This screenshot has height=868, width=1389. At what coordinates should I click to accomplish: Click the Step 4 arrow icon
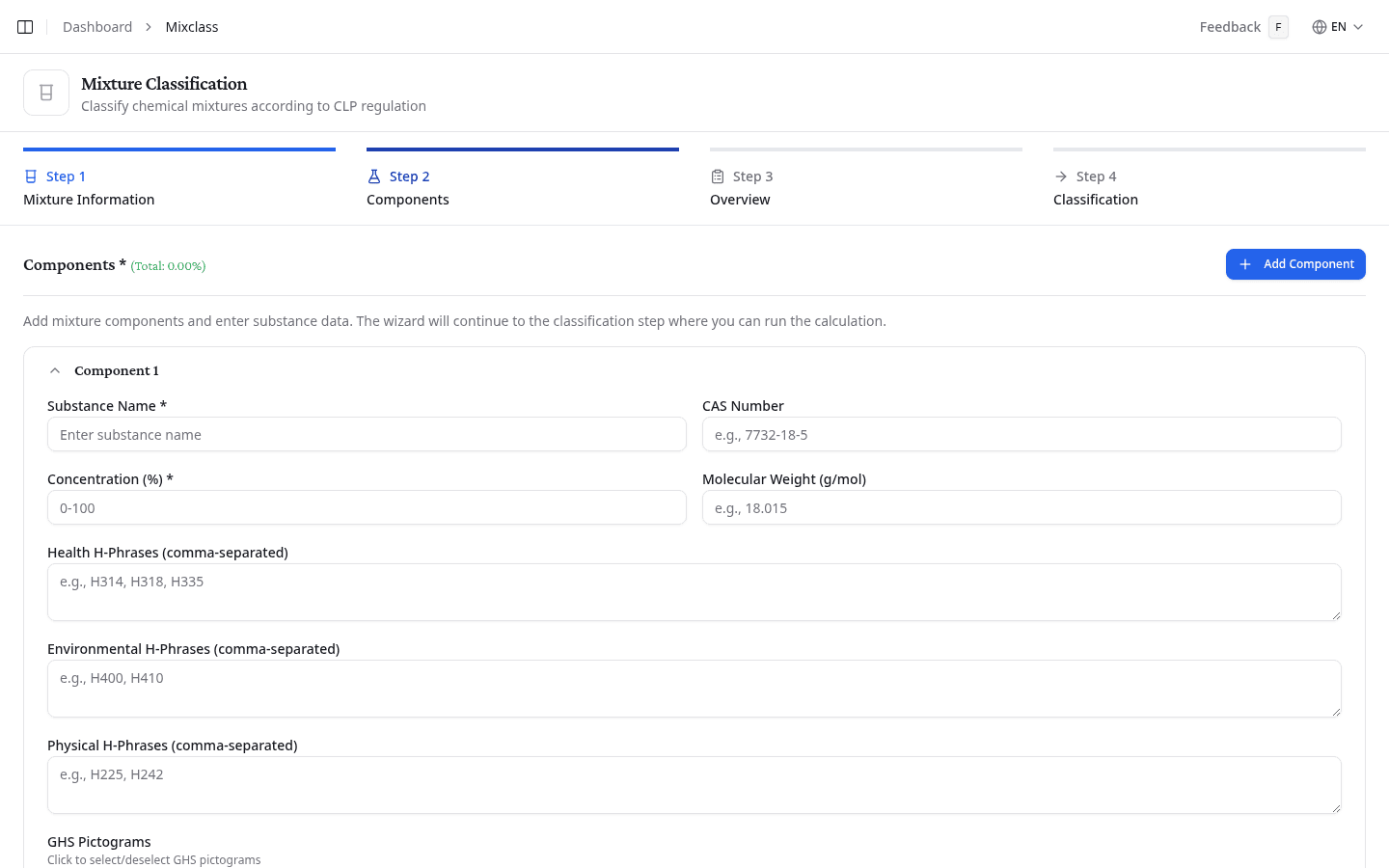(1061, 176)
